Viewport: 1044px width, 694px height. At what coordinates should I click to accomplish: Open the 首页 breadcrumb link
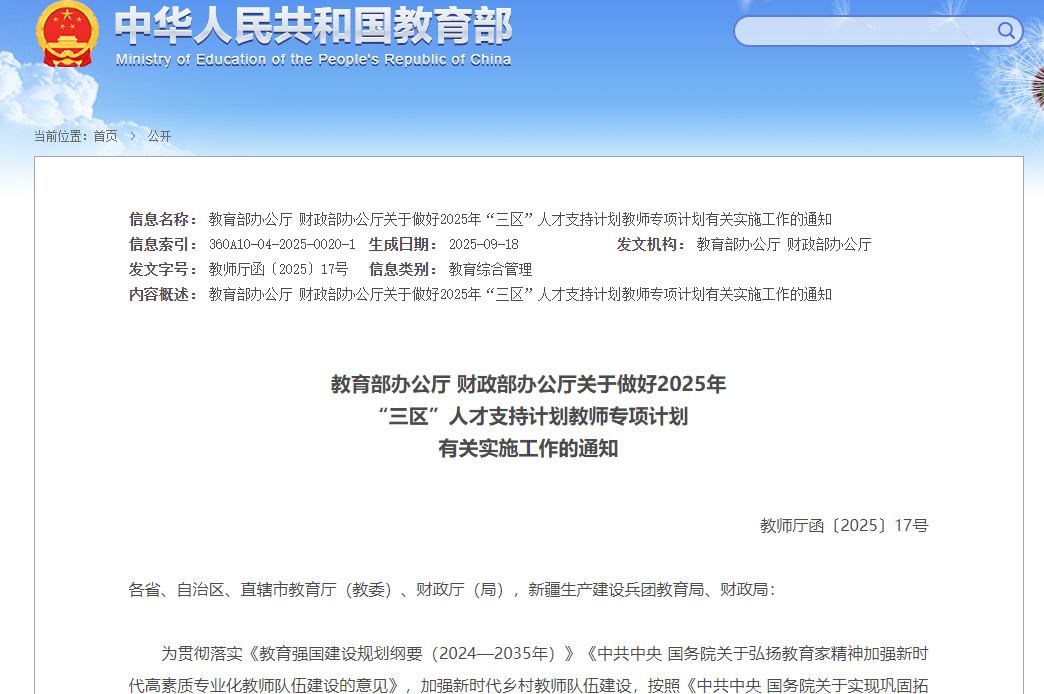tap(104, 135)
